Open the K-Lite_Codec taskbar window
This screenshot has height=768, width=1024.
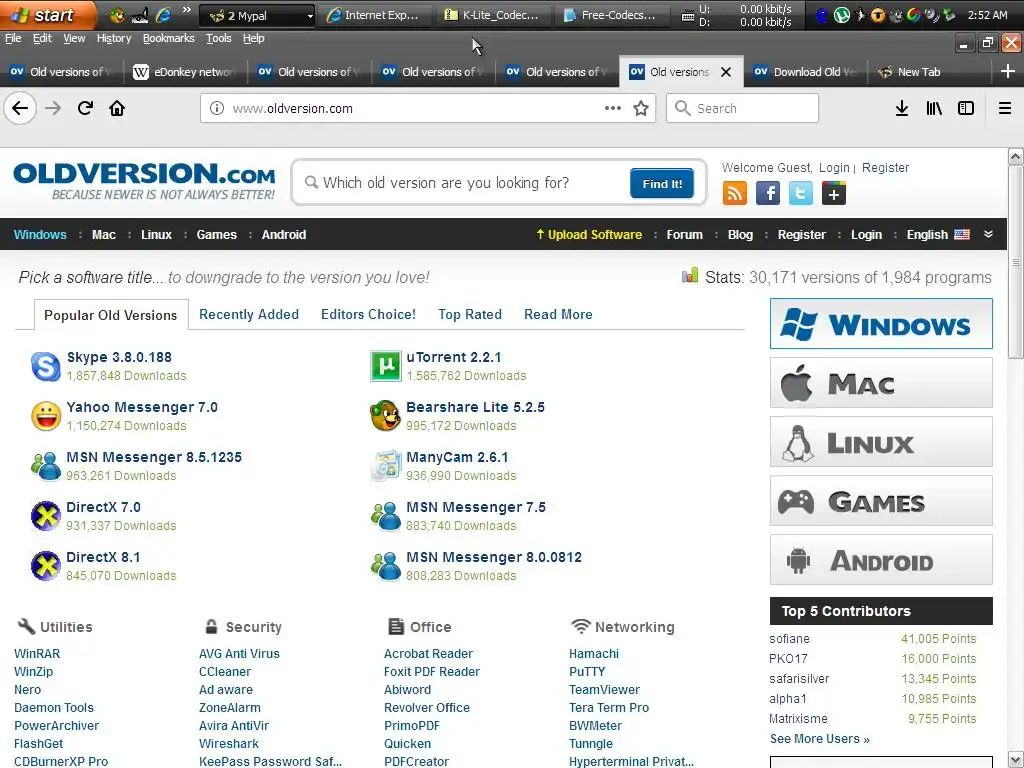click(492, 15)
